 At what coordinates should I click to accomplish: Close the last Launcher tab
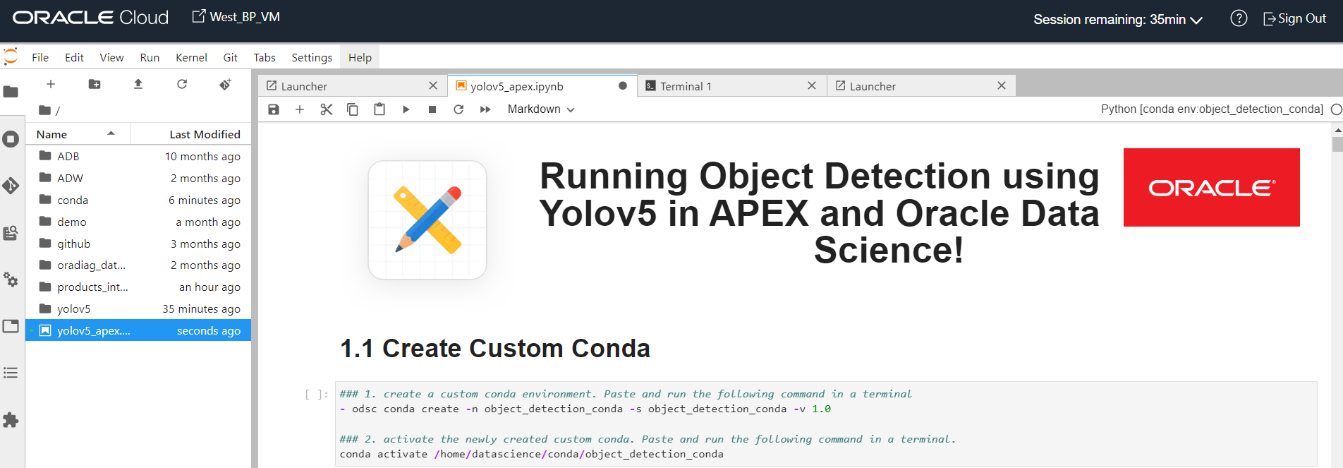pyautogui.click(x=1001, y=86)
